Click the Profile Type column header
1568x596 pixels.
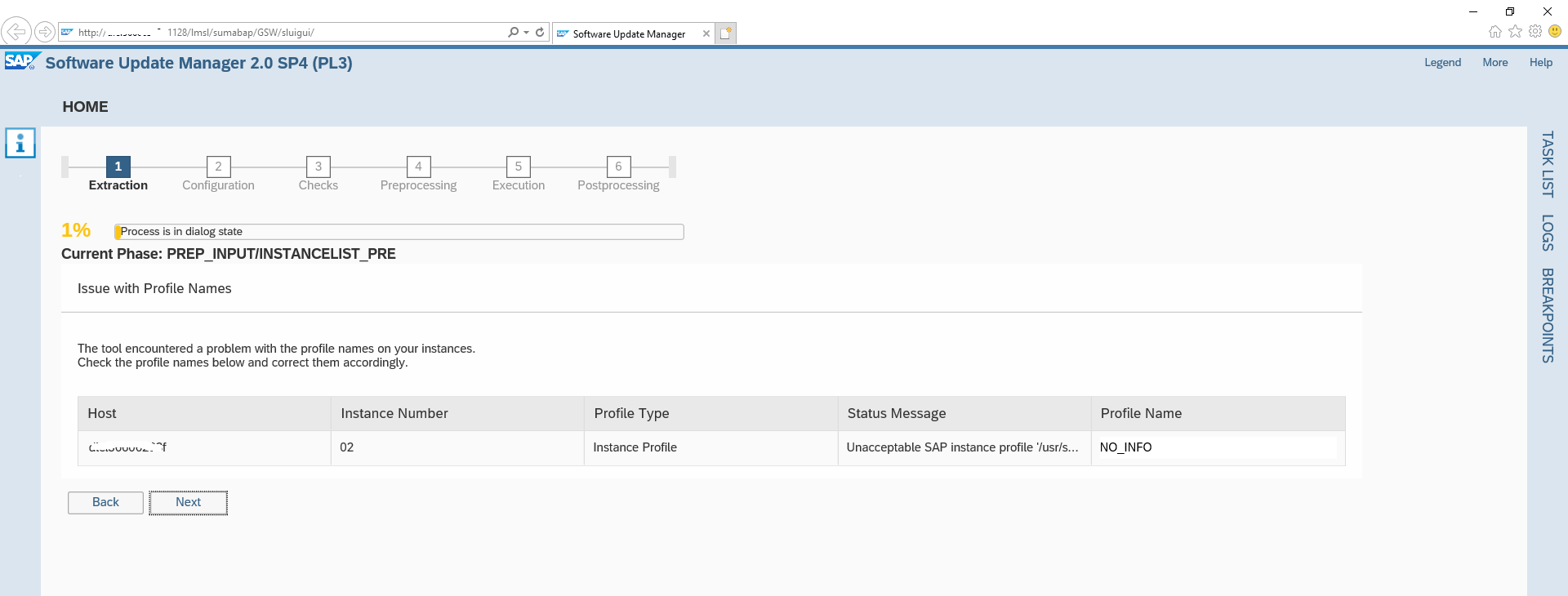pyautogui.click(x=710, y=413)
